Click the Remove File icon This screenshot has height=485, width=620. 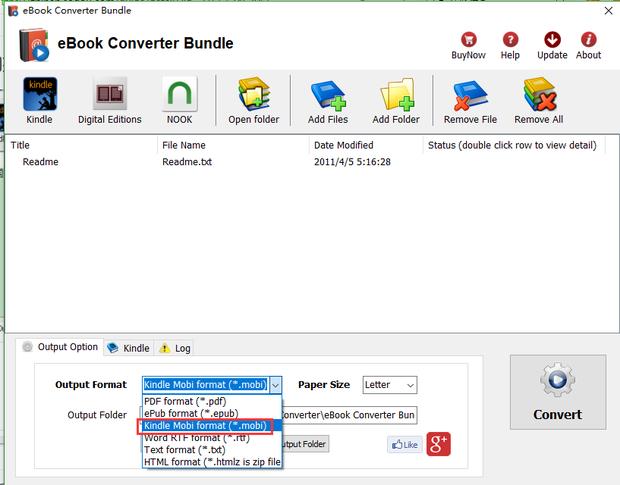(470, 95)
